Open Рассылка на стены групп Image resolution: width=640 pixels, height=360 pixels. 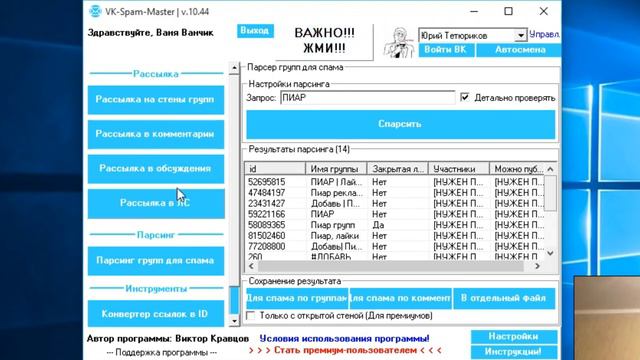[156, 100]
